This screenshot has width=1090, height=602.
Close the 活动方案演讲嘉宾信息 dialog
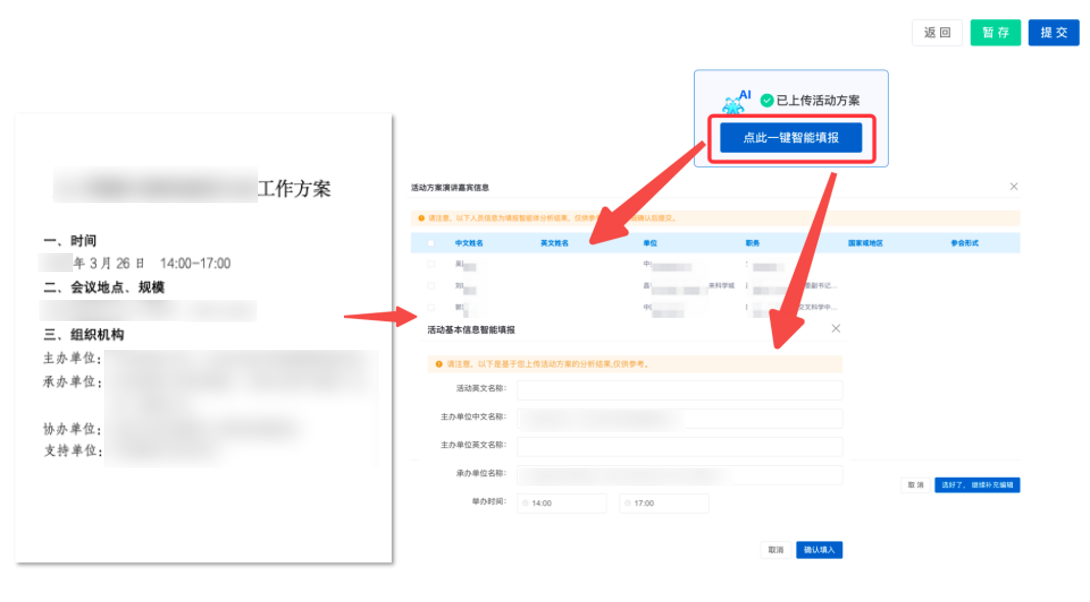click(x=1014, y=186)
